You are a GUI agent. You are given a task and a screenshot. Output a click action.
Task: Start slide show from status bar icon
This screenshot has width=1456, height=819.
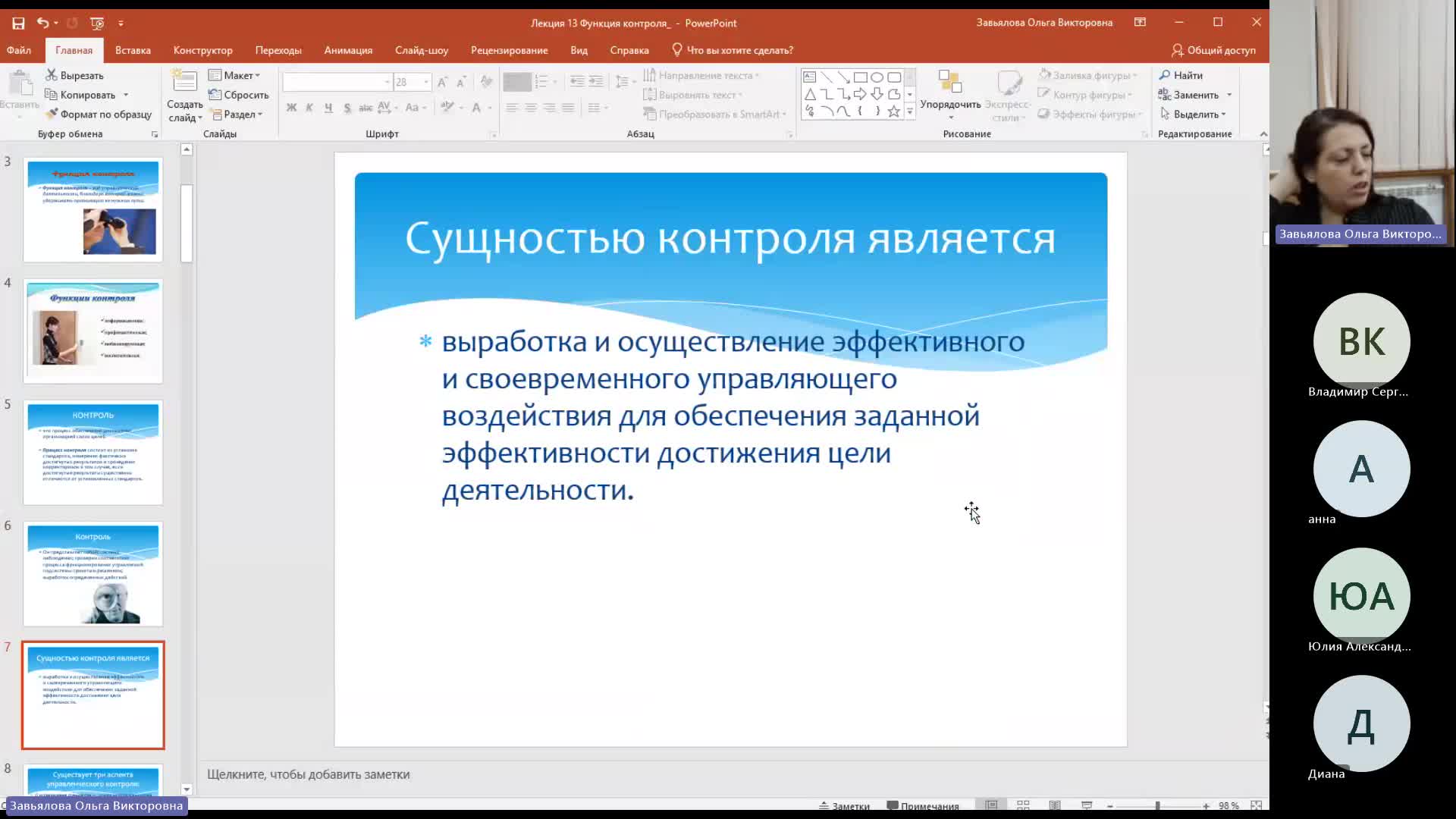click(x=1087, y=805)
